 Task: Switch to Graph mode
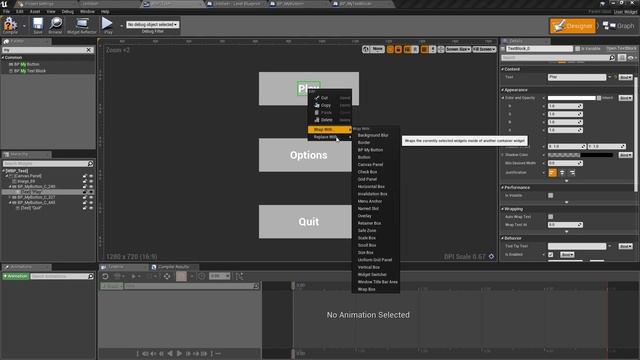619,26
